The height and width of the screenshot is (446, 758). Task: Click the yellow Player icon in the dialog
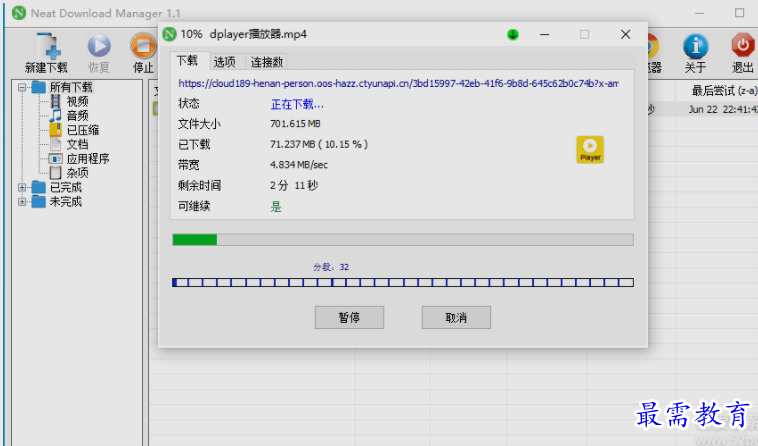(x=590, y=150)
